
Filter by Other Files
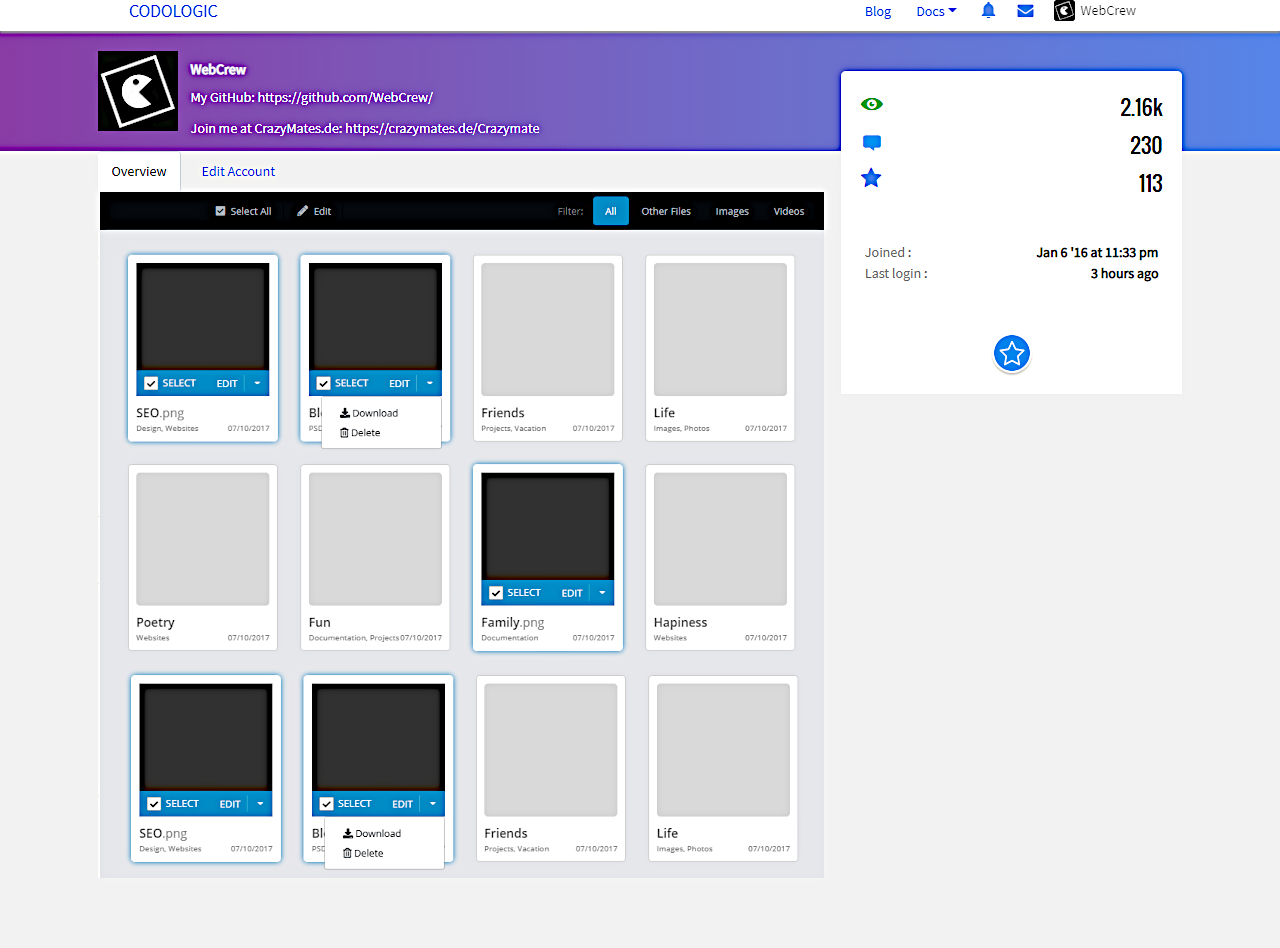point(666,211)
